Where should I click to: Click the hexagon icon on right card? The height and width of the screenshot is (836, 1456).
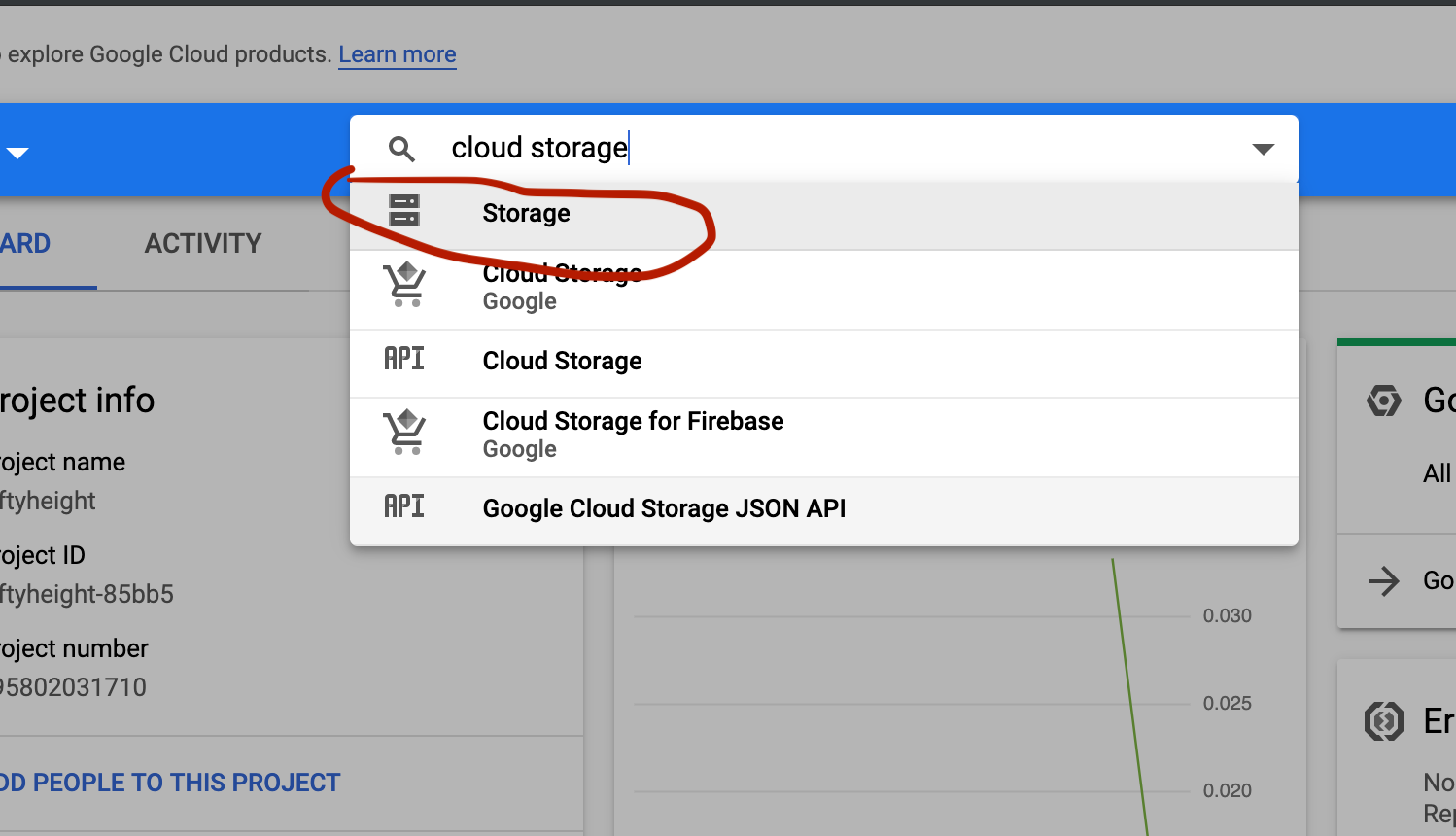[x=1384, y=401]
